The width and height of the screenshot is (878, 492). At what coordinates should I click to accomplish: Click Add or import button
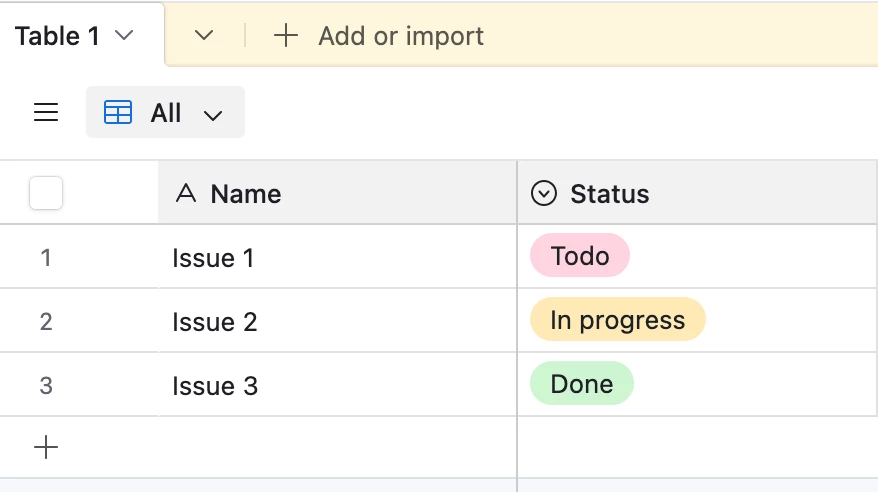point(400,36)
